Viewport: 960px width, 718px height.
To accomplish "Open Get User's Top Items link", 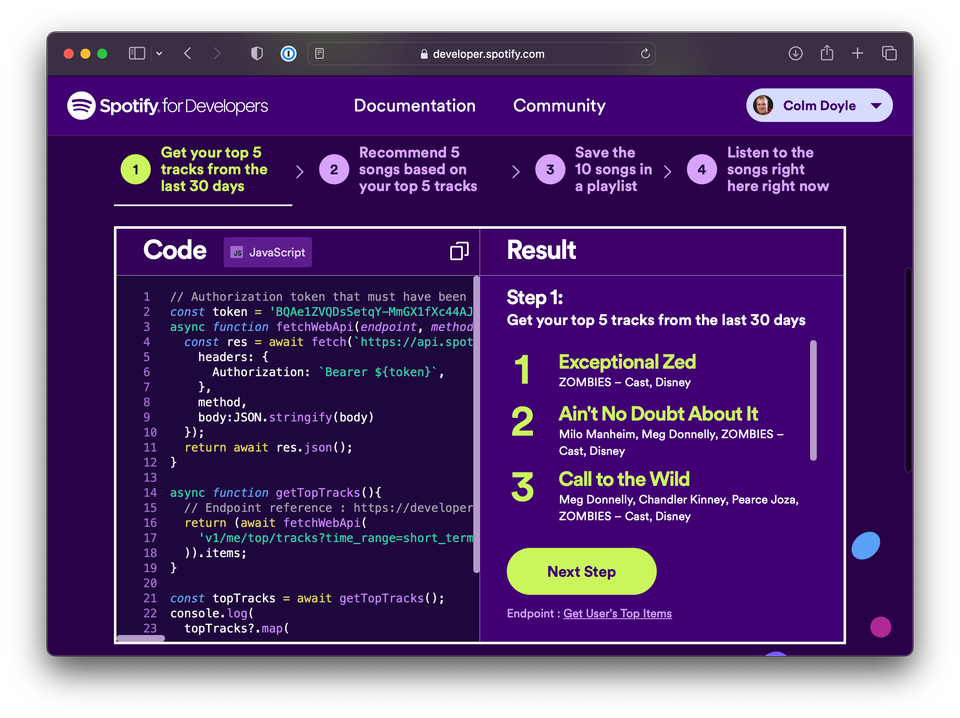I will click(617, 613).
